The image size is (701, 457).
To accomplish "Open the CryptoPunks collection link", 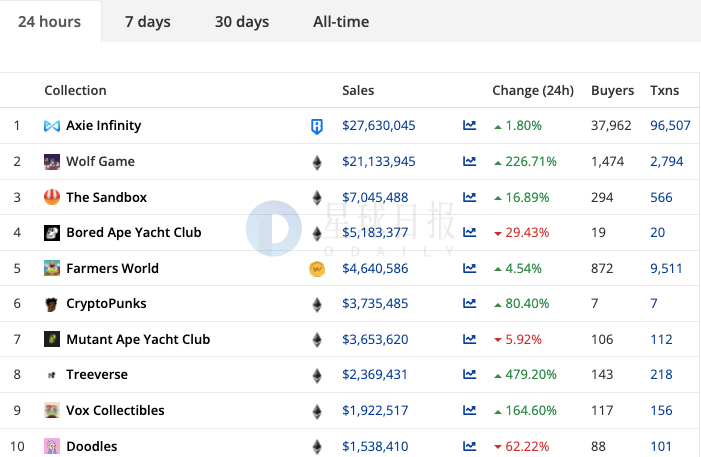I will (106, 304).
